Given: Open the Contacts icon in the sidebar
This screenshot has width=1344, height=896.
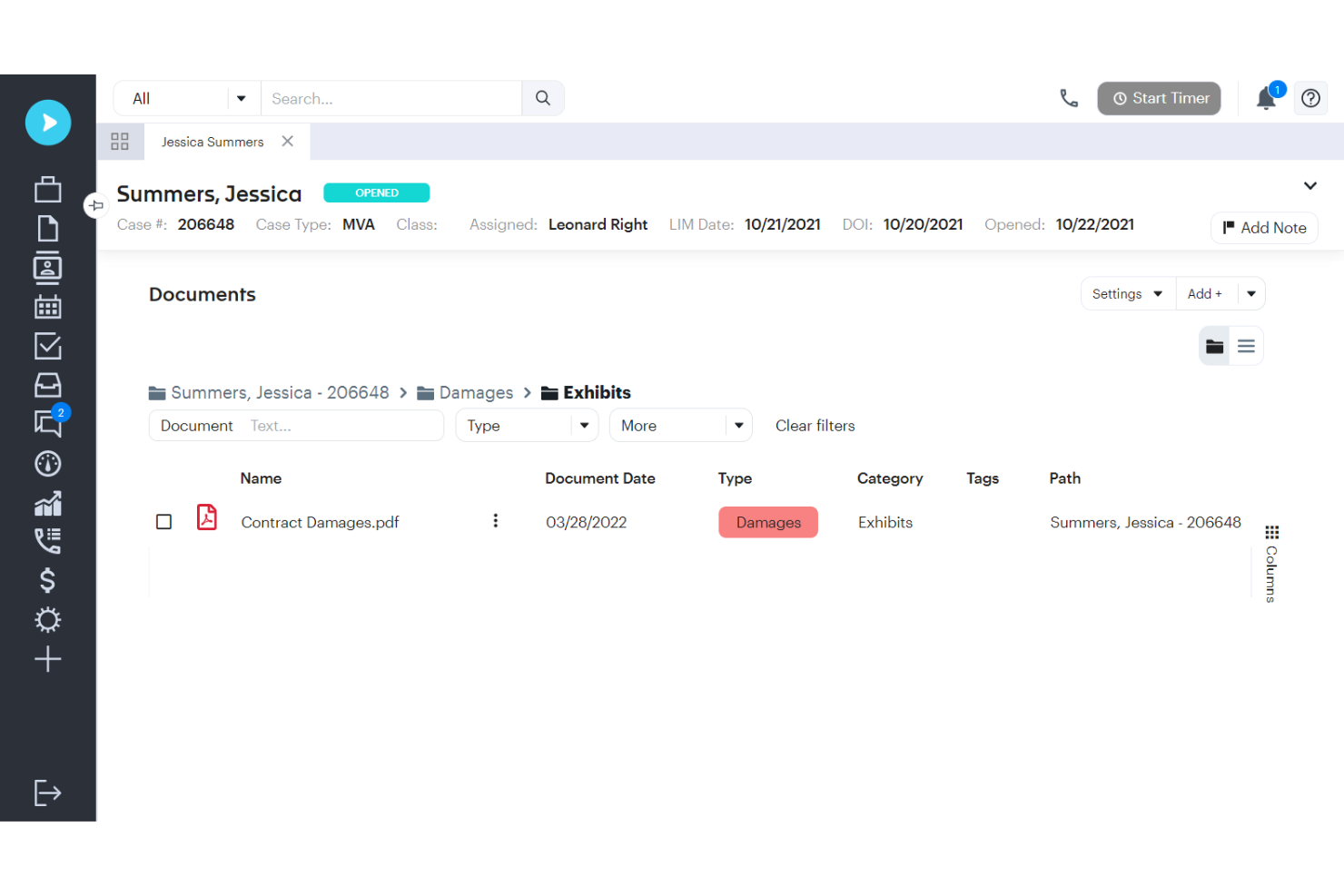Looking at the screenshot, I should point(48,268).
